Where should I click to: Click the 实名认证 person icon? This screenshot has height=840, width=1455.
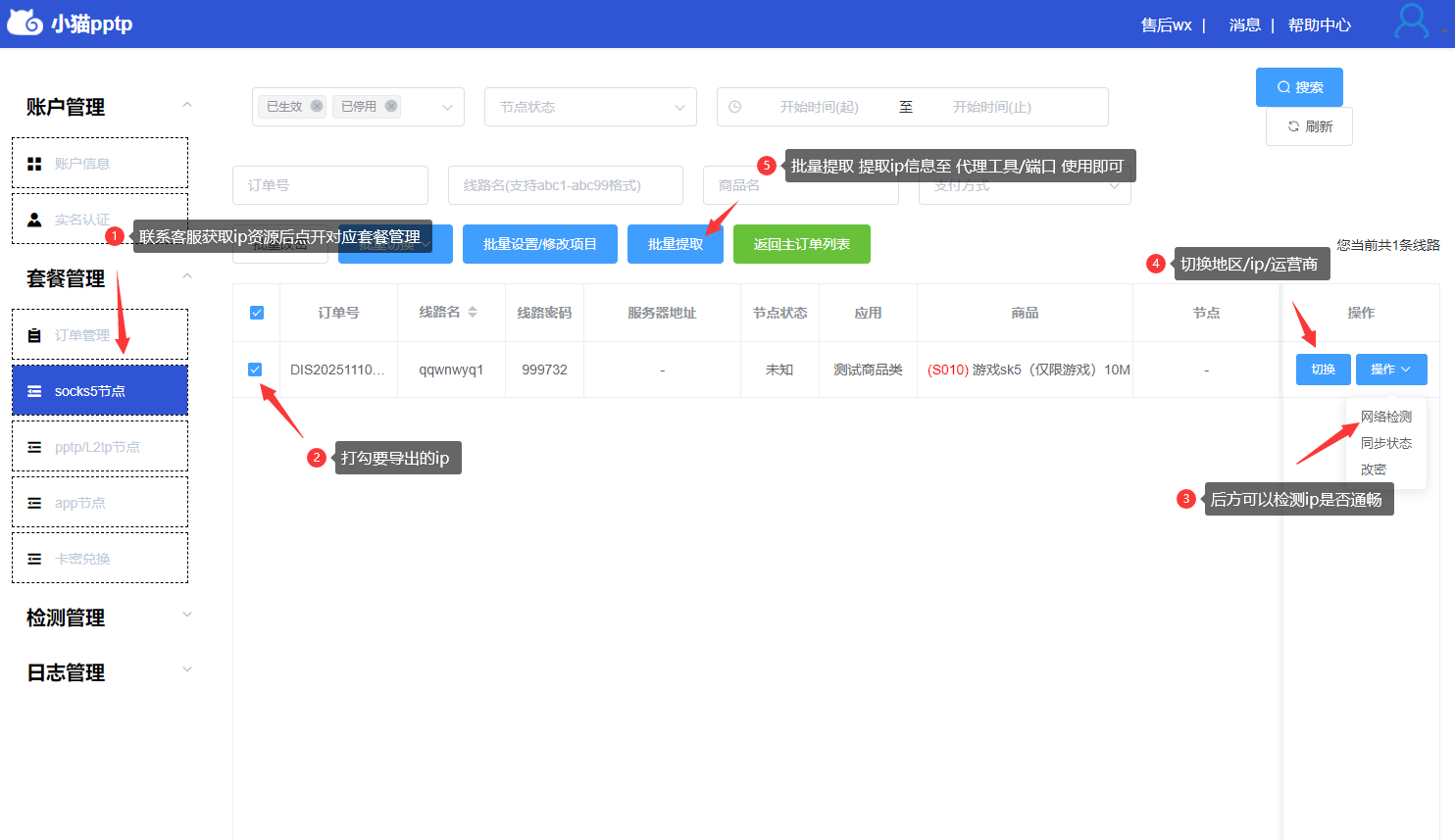click(32, 219)
